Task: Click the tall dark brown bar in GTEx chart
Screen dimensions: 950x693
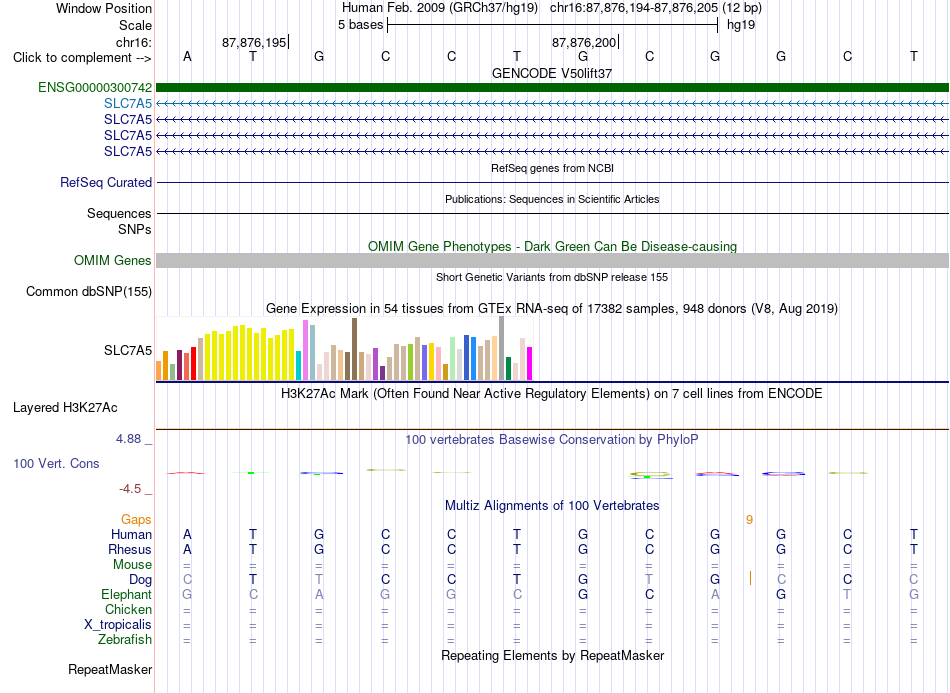Action: coord(354,349)
